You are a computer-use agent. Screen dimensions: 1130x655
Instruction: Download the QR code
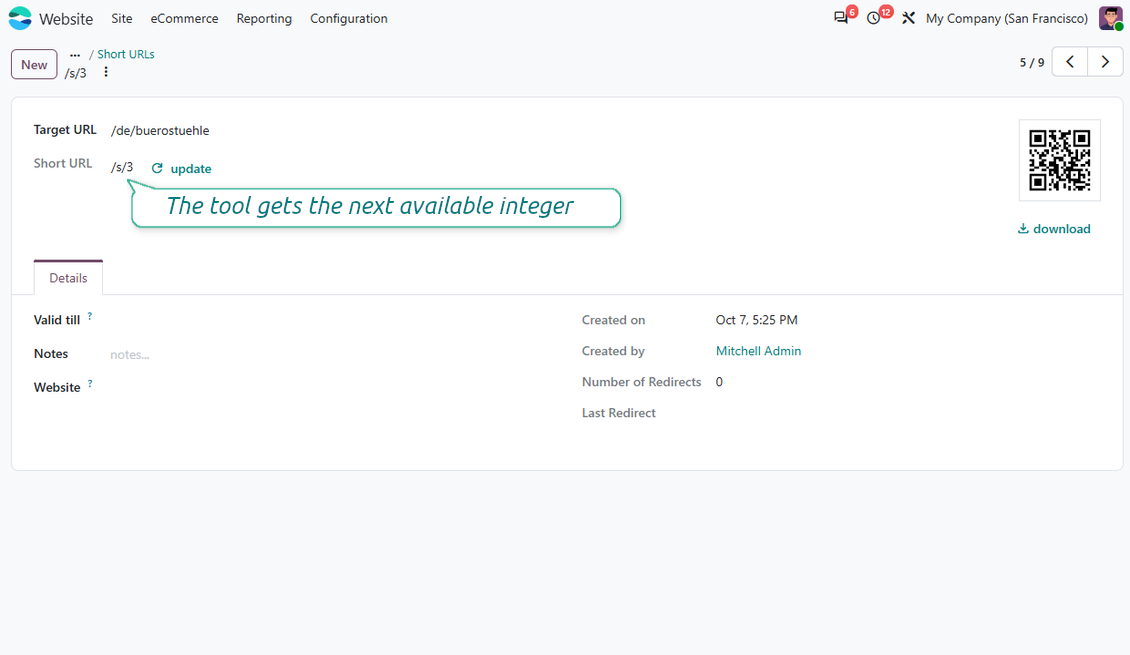(1054, 229)
